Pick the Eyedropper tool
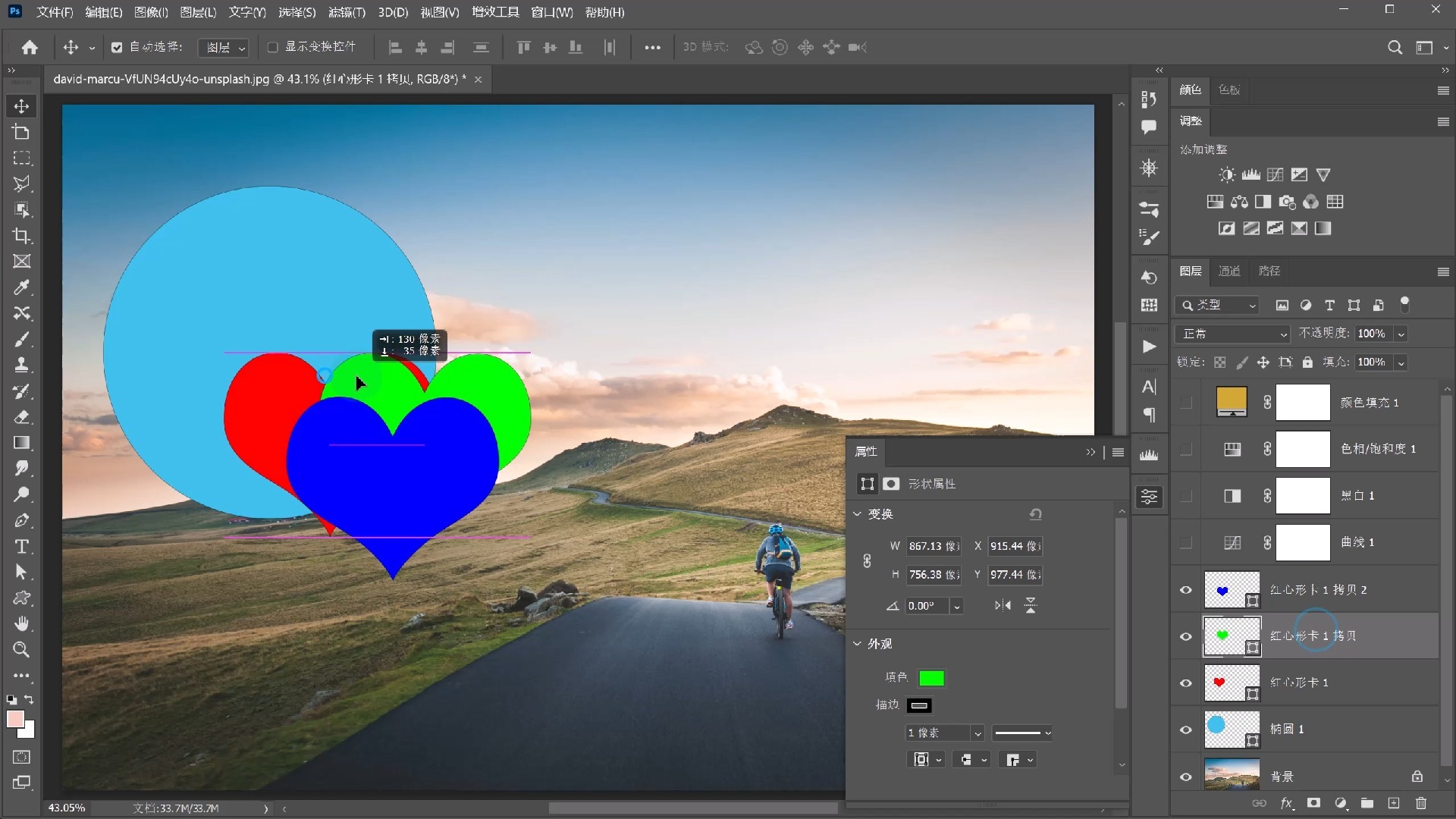This screenshot has width=1456, height=819. [x=21, y=287]
